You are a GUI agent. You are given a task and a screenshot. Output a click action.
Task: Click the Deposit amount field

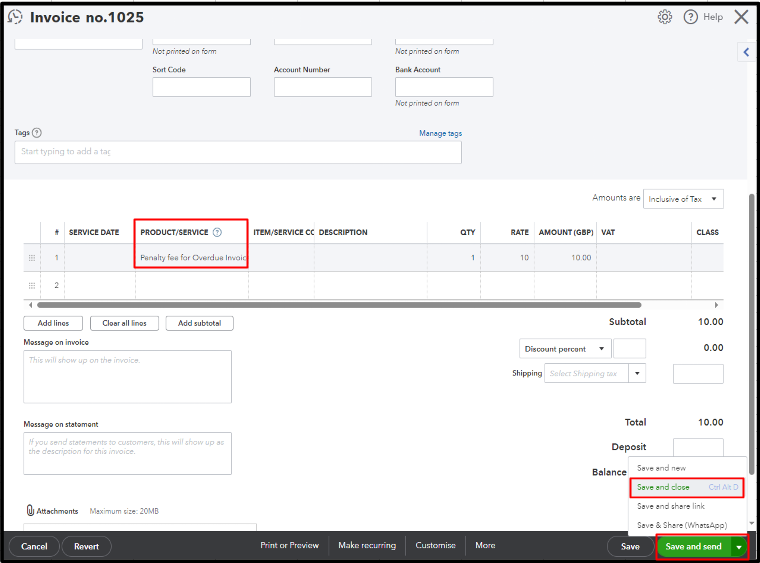(698, 447)
